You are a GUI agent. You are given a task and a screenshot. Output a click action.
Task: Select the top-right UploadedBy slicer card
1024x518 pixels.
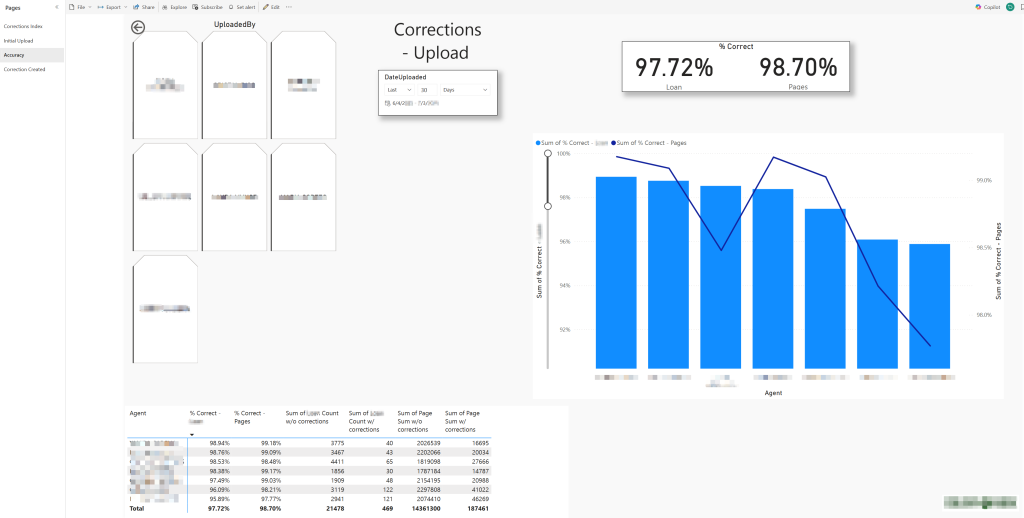tap(304, 85)
